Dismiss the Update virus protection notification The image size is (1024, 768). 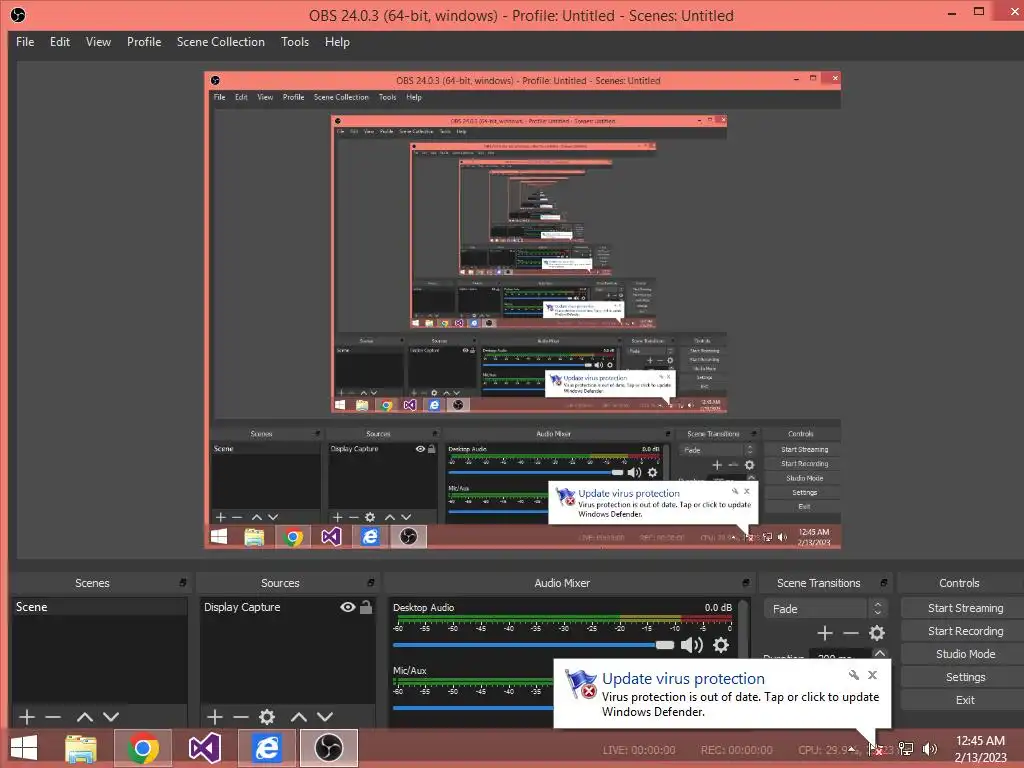click(872, 675)
